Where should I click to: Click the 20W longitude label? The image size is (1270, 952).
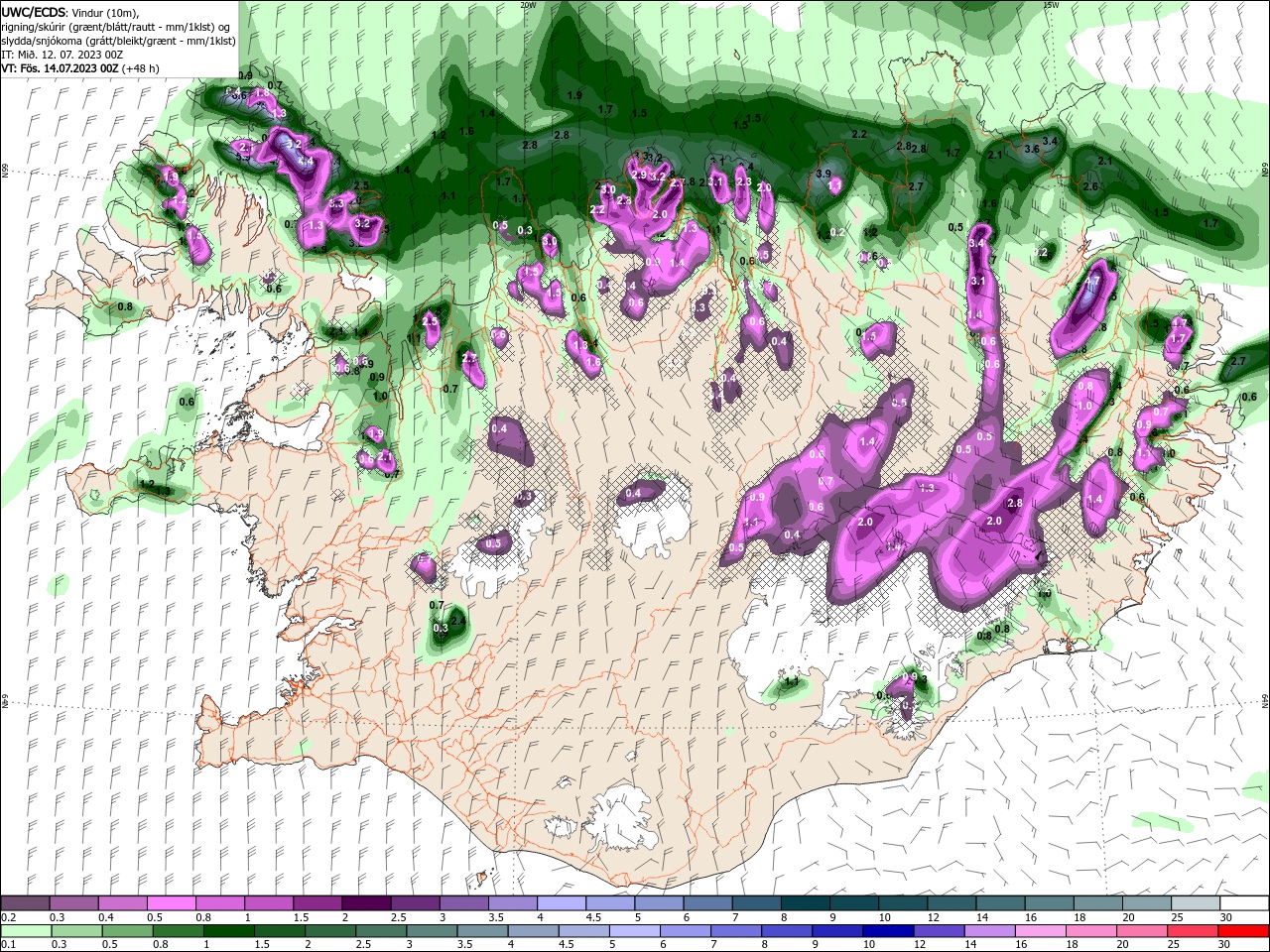coord(528,4)
